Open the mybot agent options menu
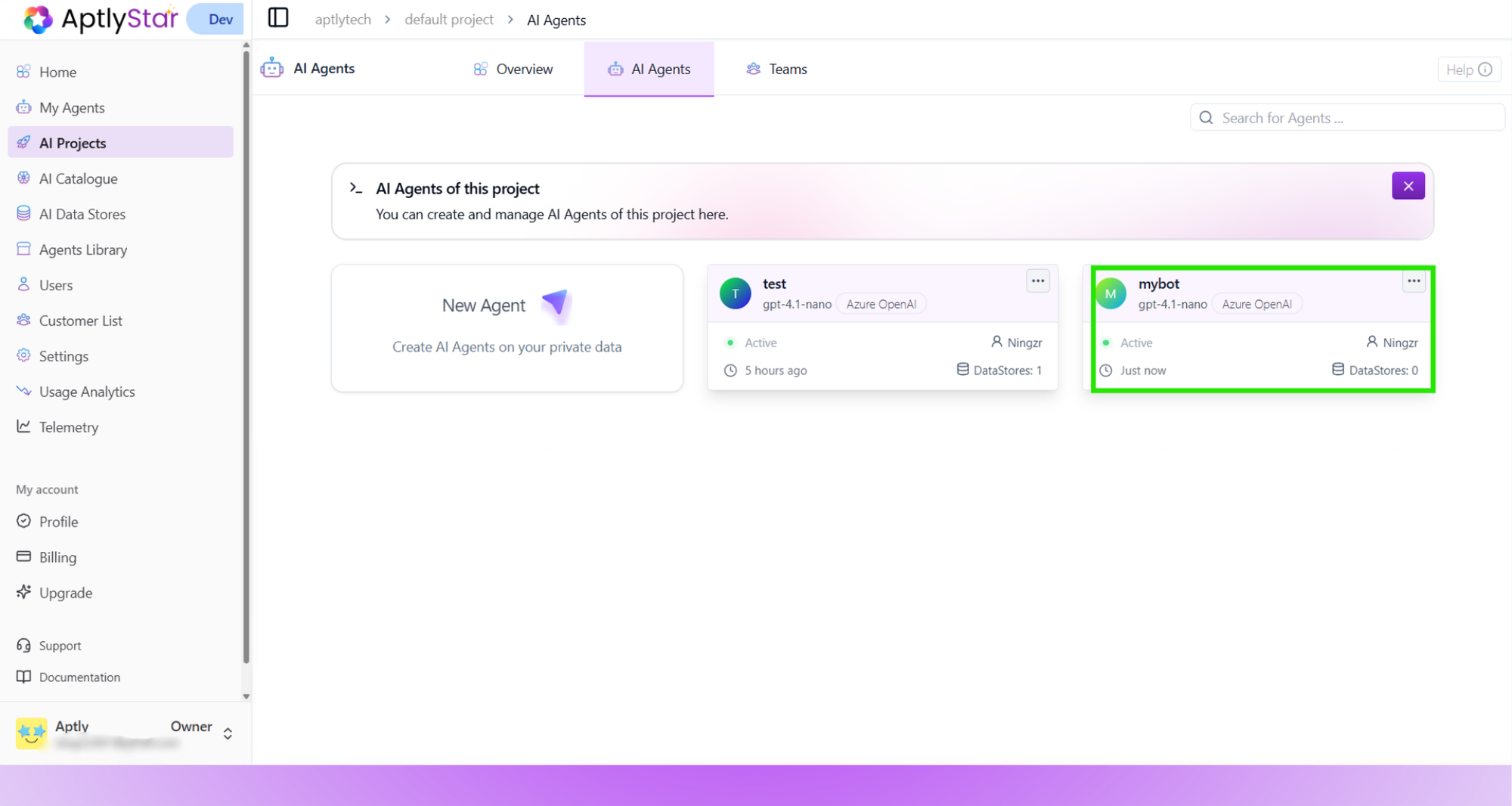This screenshot has height=806, width=1512. (1413, 281)
